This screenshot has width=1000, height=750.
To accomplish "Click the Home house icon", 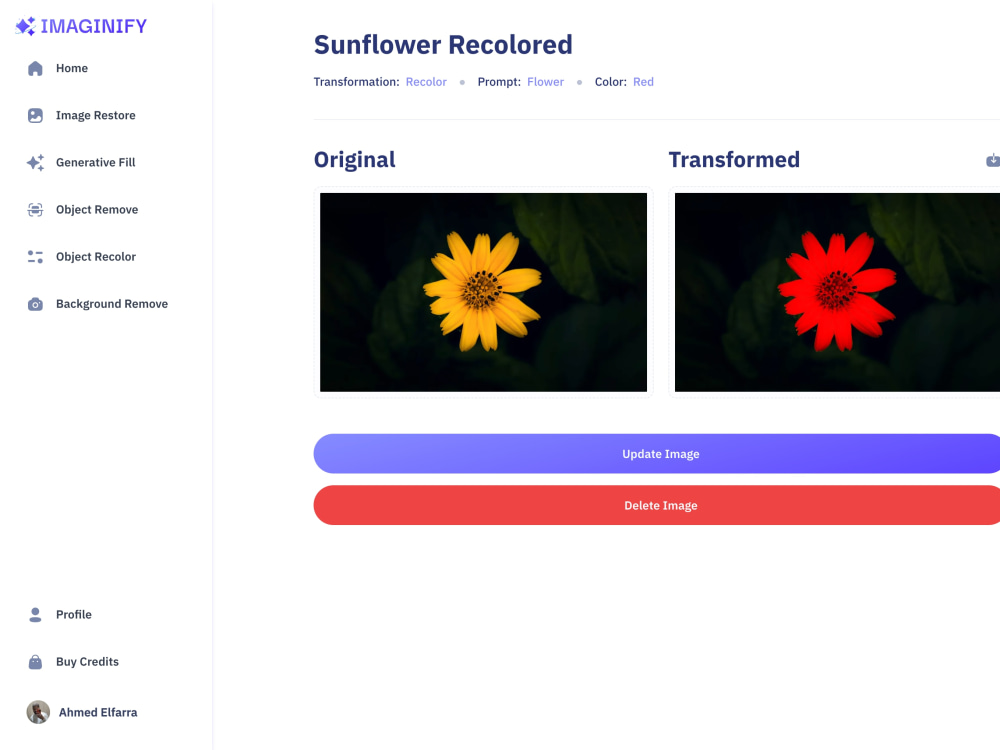I will [x=35, y=68].
